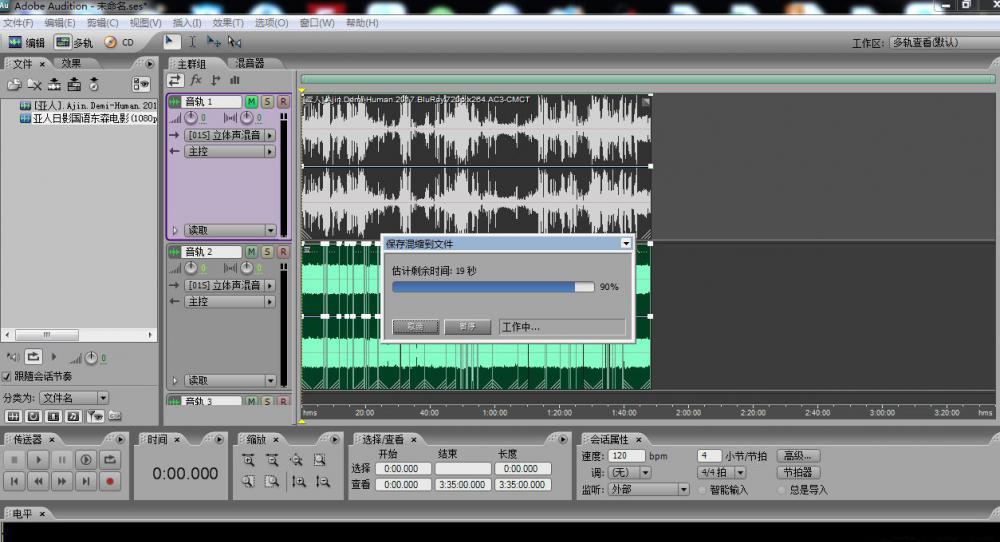
Task: Pause the mixdown save progress
Action: click(x=467, y=326)
